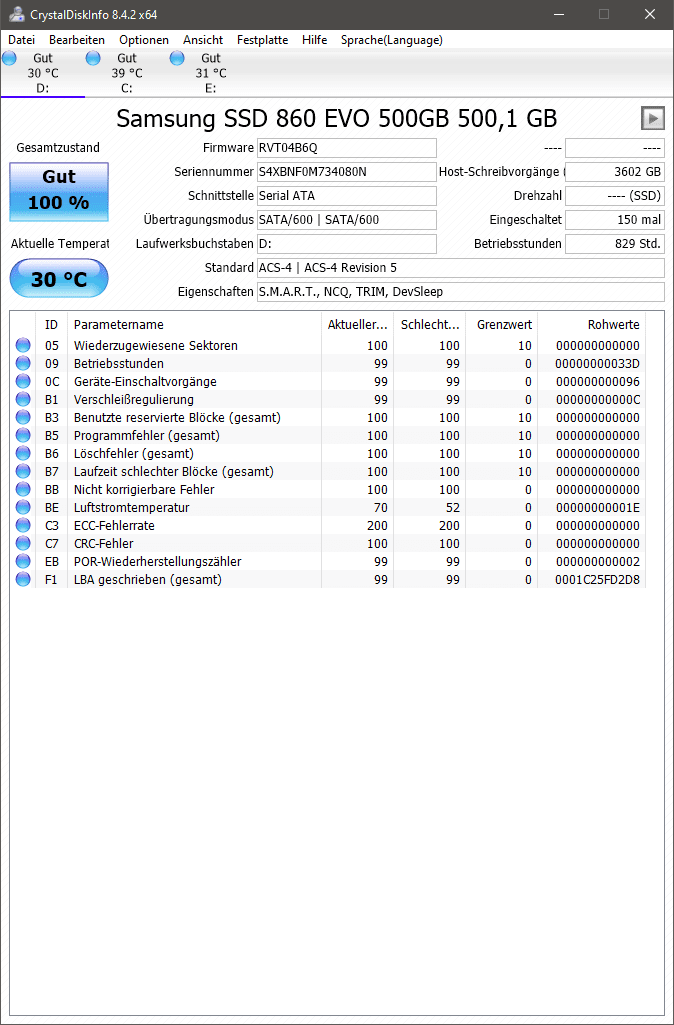Open the Sprache(Language) menu
674x1025 pixels.
392,40
